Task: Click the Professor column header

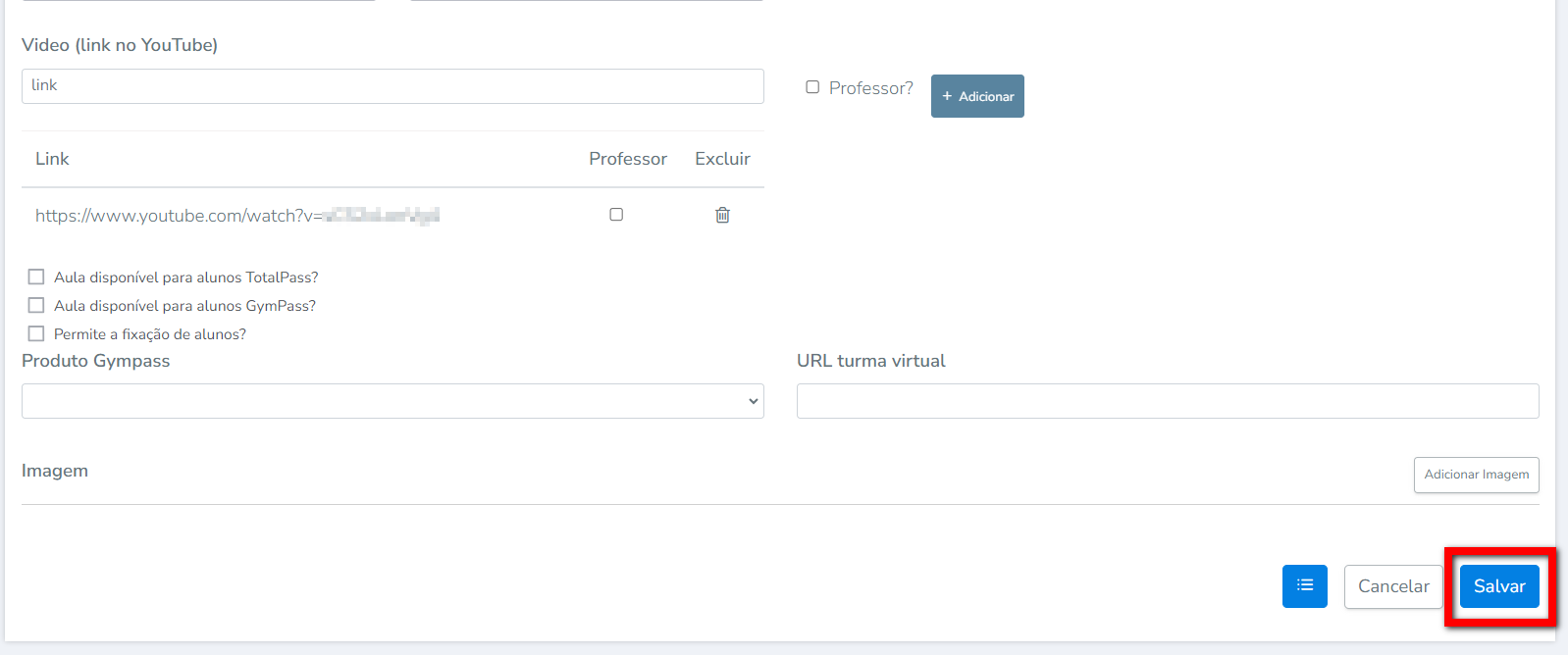Action: pyautogui.click(x=627, y=159)
